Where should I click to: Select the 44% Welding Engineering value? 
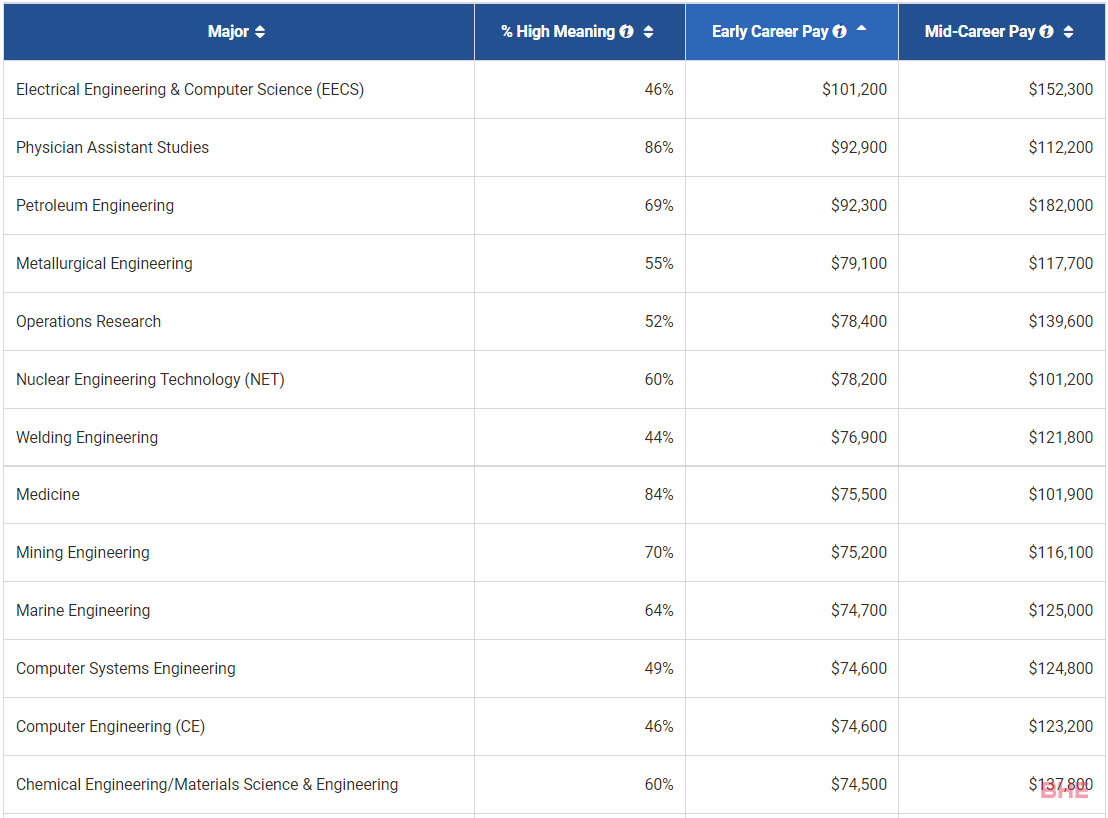point(659,437)
